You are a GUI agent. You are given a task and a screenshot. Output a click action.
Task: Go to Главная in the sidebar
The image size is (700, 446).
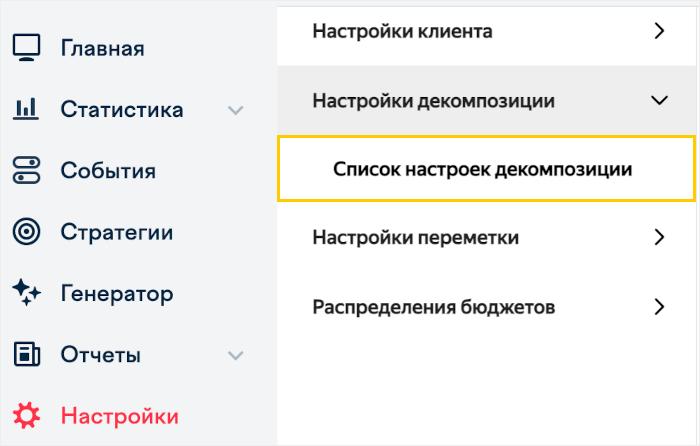point(102,48)
